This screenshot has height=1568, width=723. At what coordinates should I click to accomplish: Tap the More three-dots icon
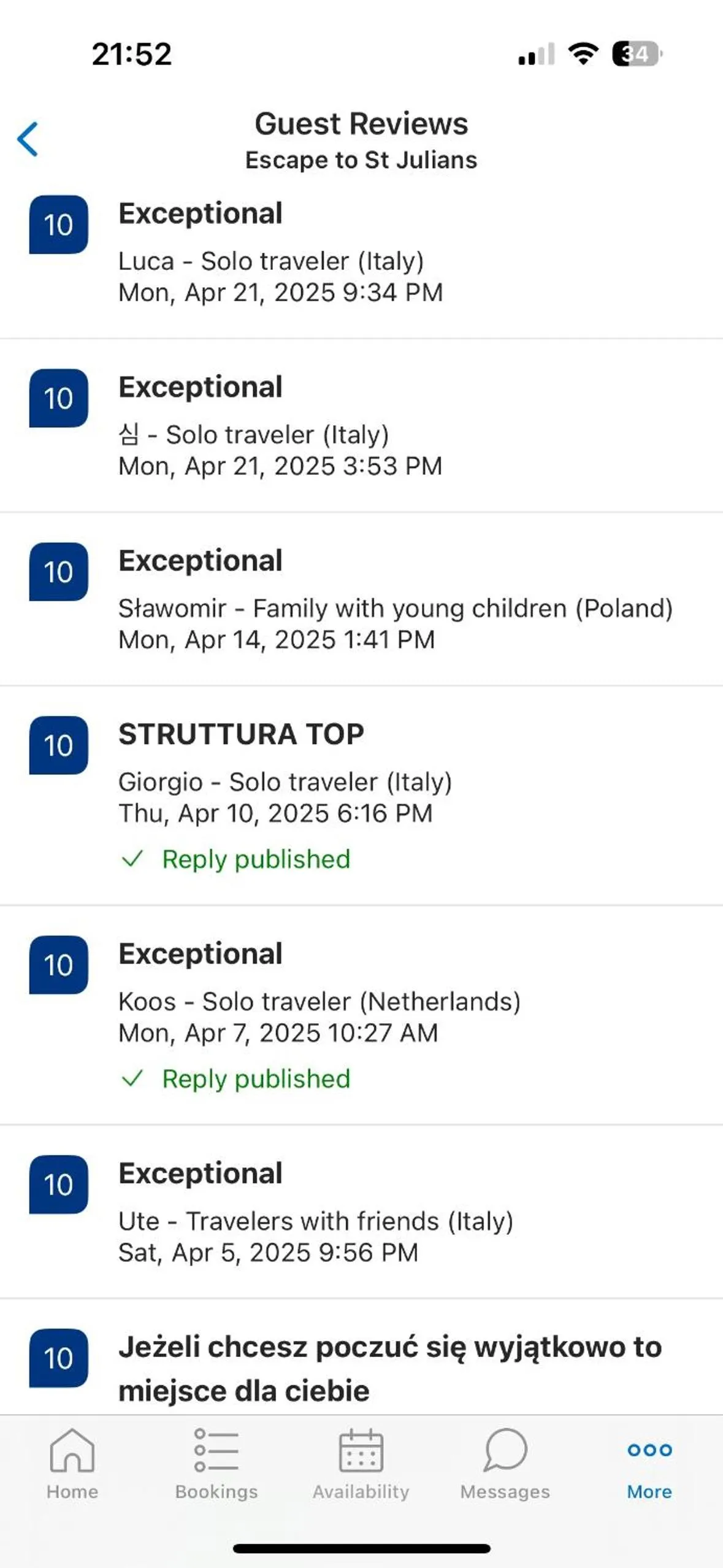click(649, 1450)
